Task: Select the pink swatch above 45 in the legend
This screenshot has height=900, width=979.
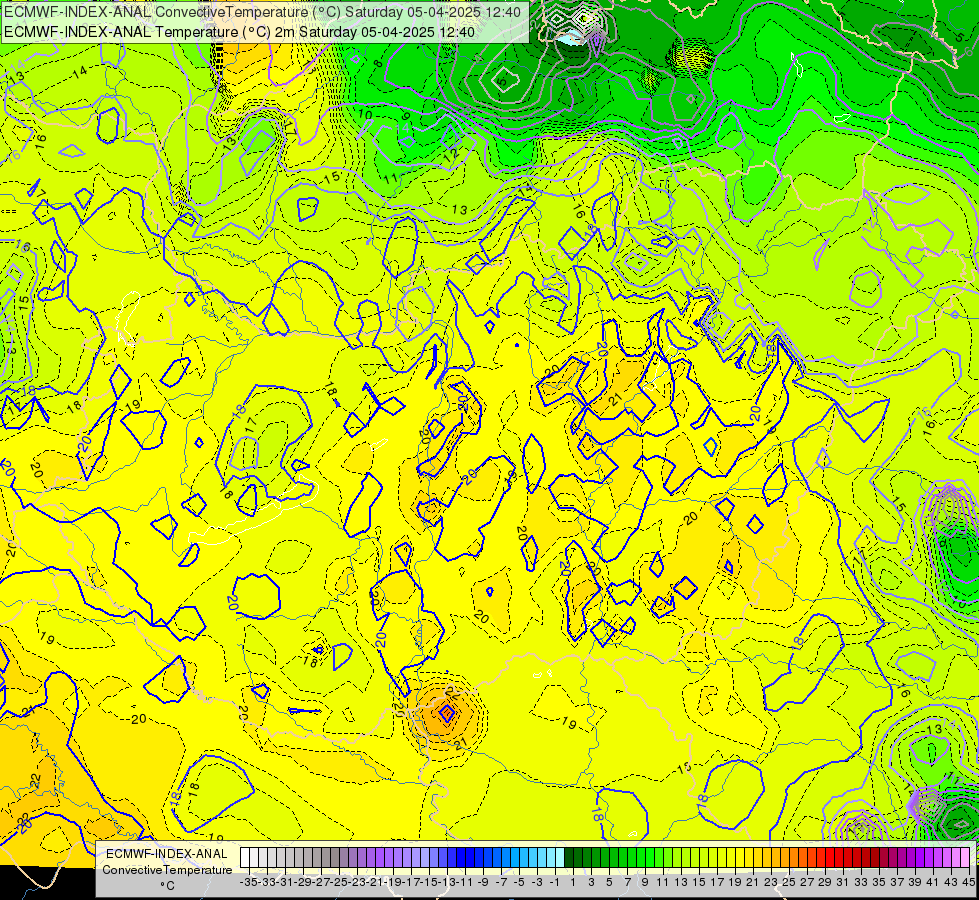Action: click(964, 858)
